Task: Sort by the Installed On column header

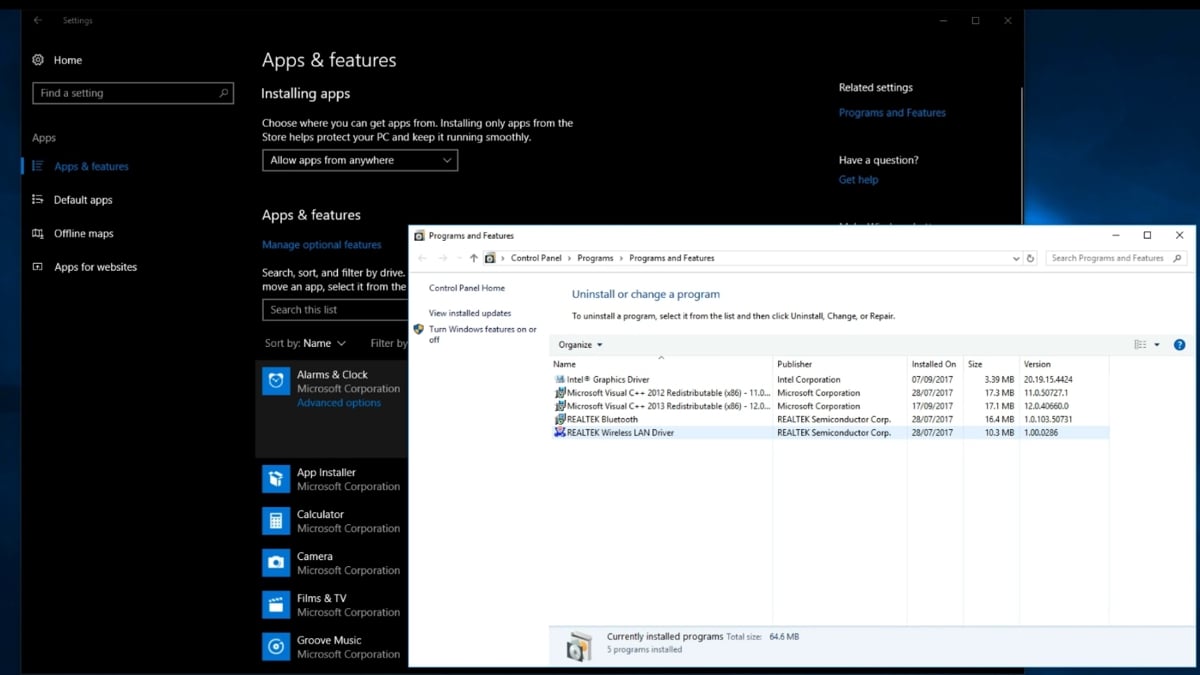Action: 935,364
